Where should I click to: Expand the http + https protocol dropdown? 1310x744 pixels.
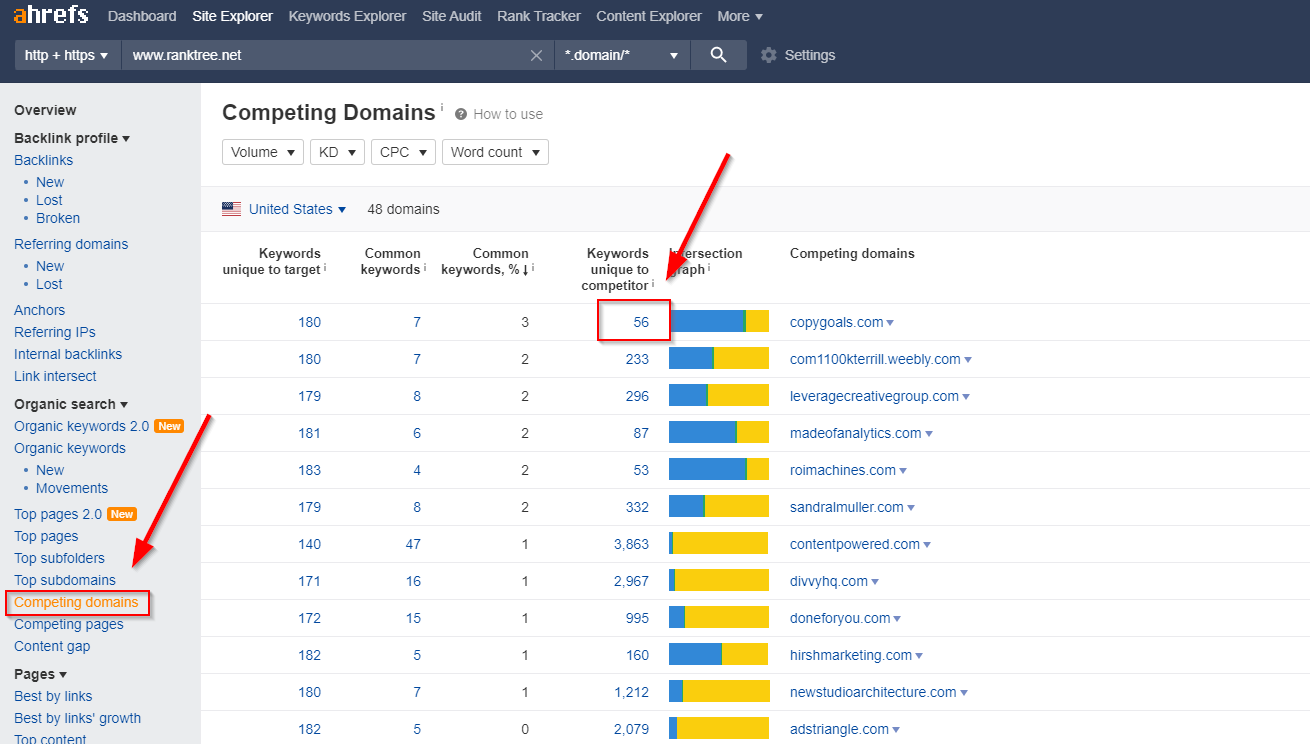pyautogui.click(x=66, y=55)
